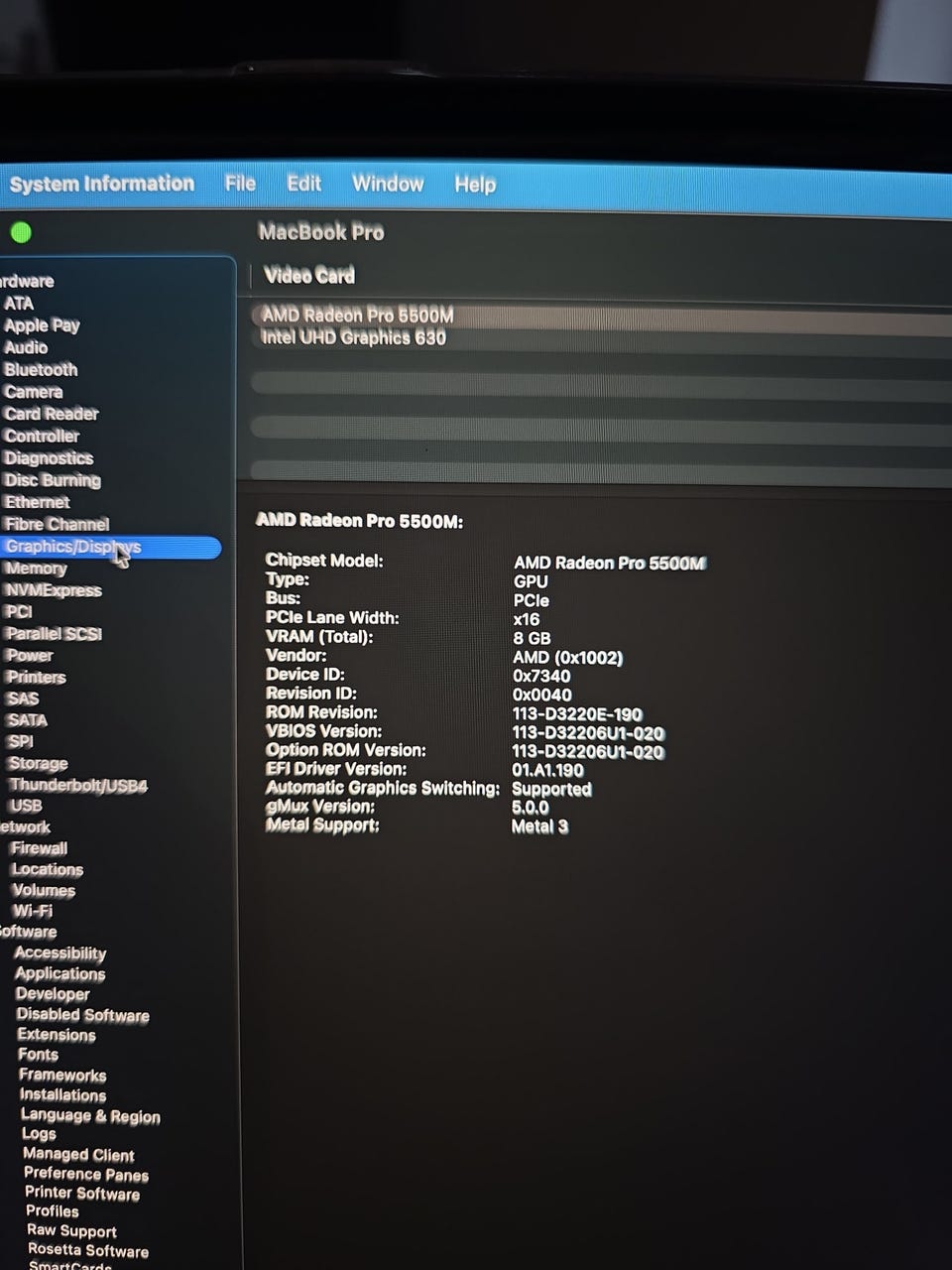Select Profiles in the sidebar
The width and height of the screenshot is (952, 1270).
point(53,1211)
